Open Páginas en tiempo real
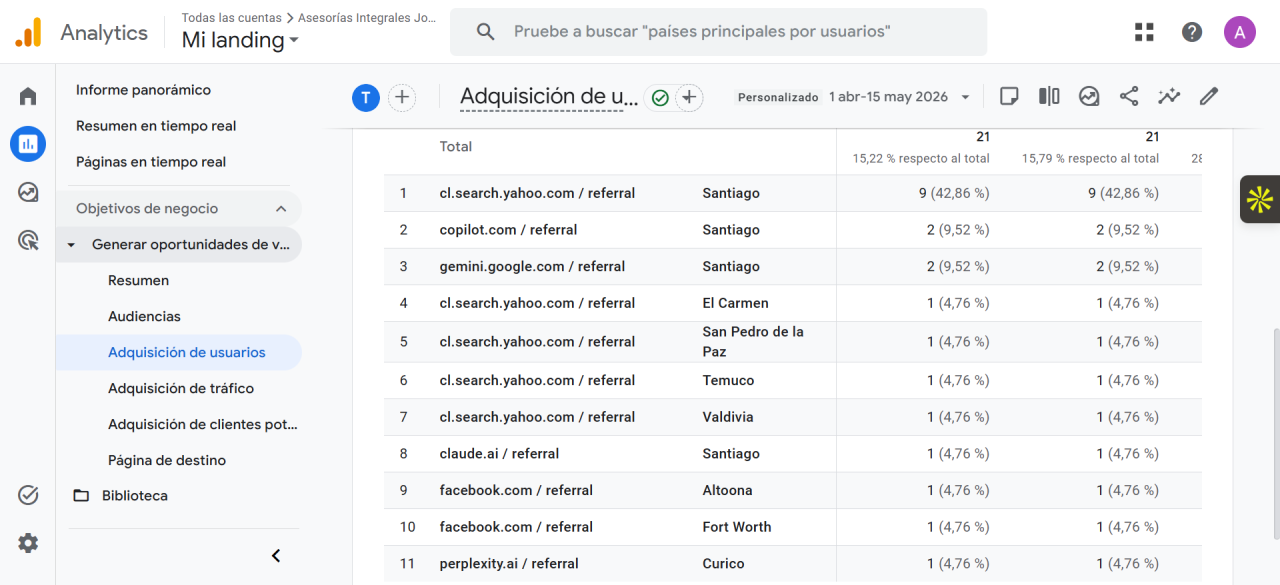The height and width of the screenshot is (585, 1280). click(x=151, y=162)
